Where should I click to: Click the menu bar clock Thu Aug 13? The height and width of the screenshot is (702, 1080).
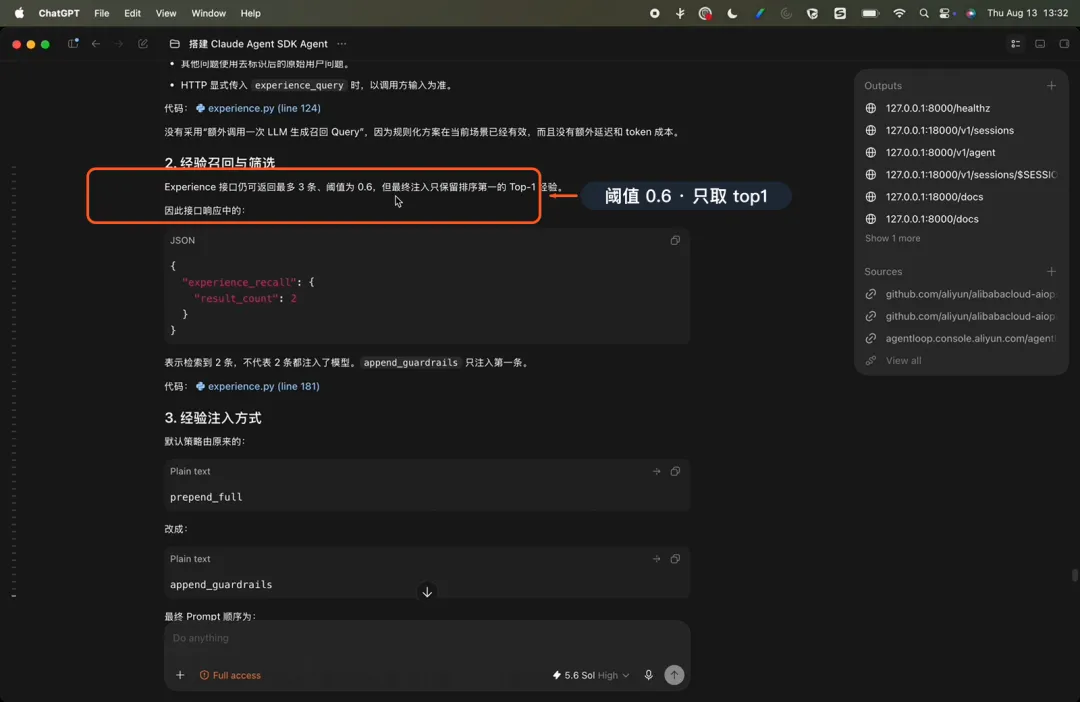coord(1027,13)
